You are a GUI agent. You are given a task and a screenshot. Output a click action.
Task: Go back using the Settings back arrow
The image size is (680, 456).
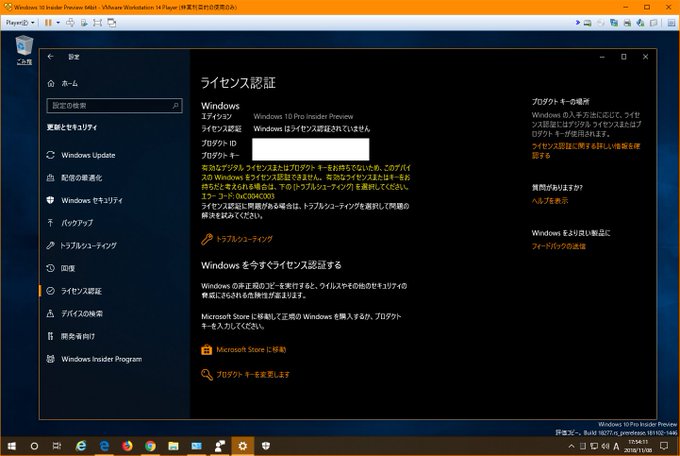pyautogui.click(x=51, y=57)
